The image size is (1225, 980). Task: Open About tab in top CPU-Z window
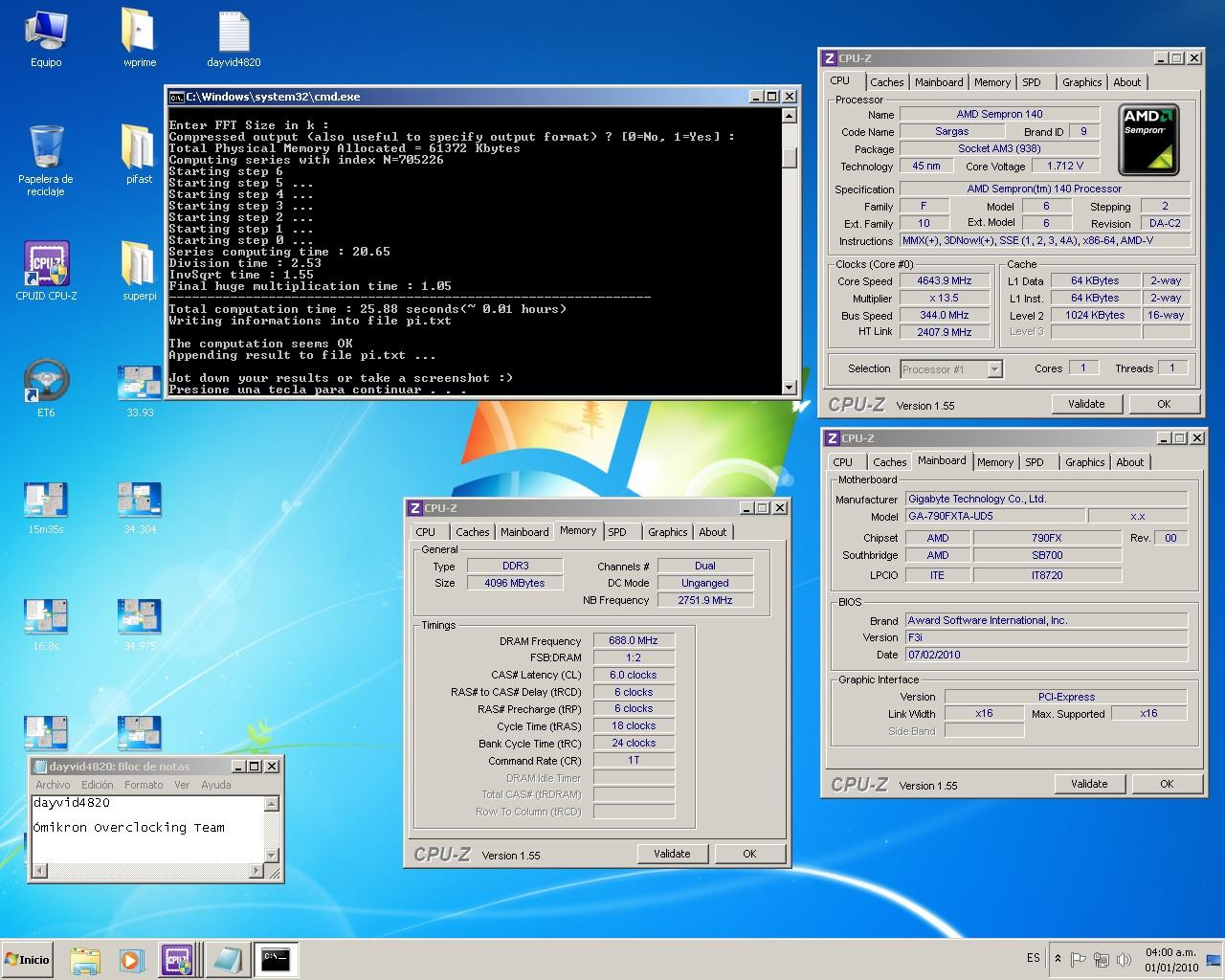(x=1127, y=82)
